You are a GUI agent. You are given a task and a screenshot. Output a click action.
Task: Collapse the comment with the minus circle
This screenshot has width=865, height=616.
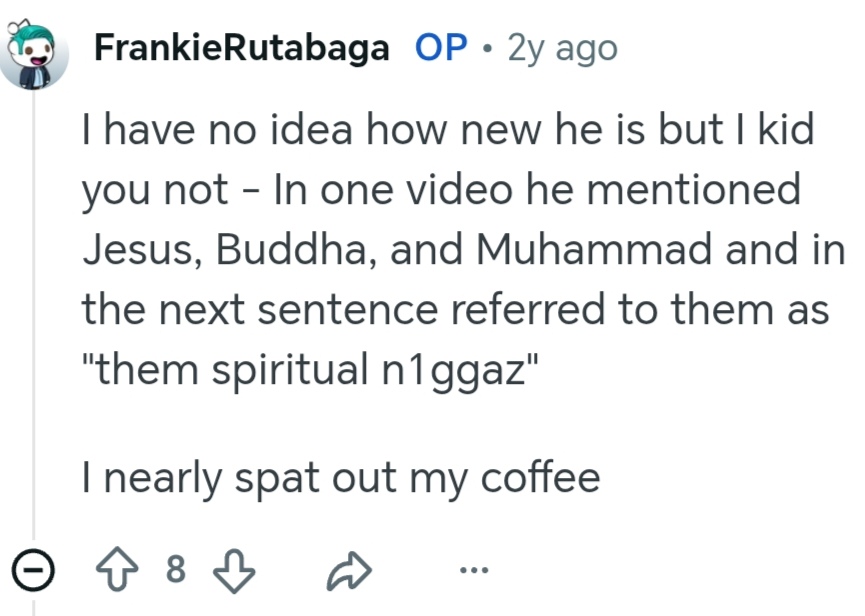[x=34, y=571]
